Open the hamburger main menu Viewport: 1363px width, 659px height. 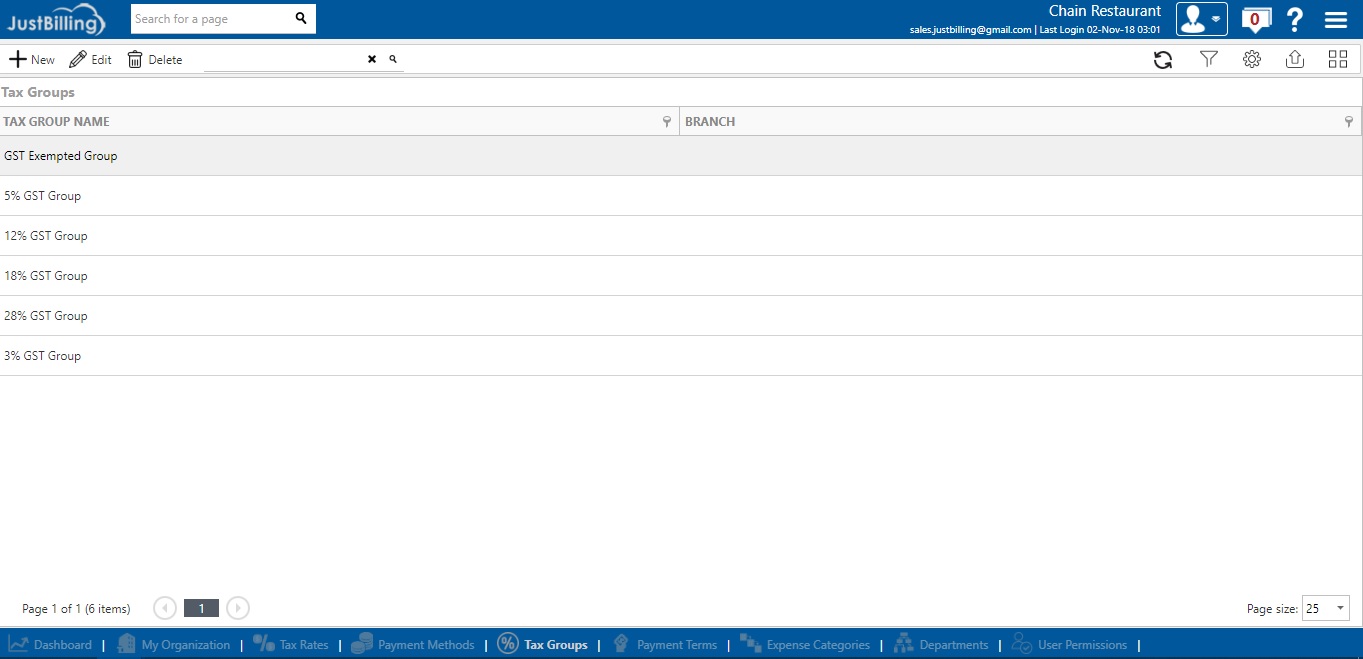tap(1335, 20)
